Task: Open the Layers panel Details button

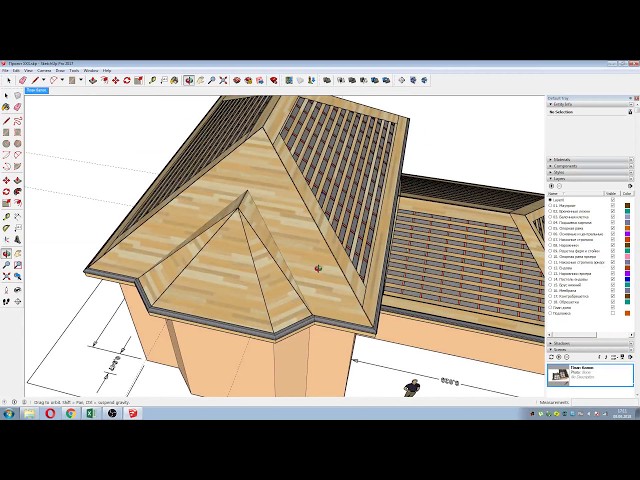Action: tap(631, 186)
